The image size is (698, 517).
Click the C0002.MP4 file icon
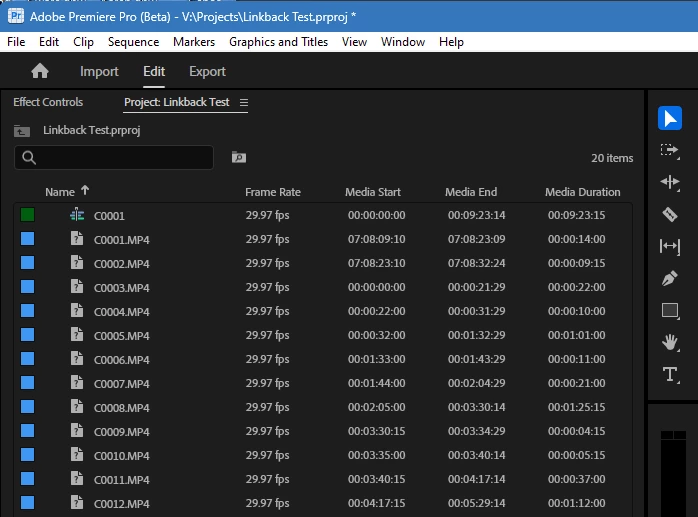pyautogui.click(x=77, y=263)
